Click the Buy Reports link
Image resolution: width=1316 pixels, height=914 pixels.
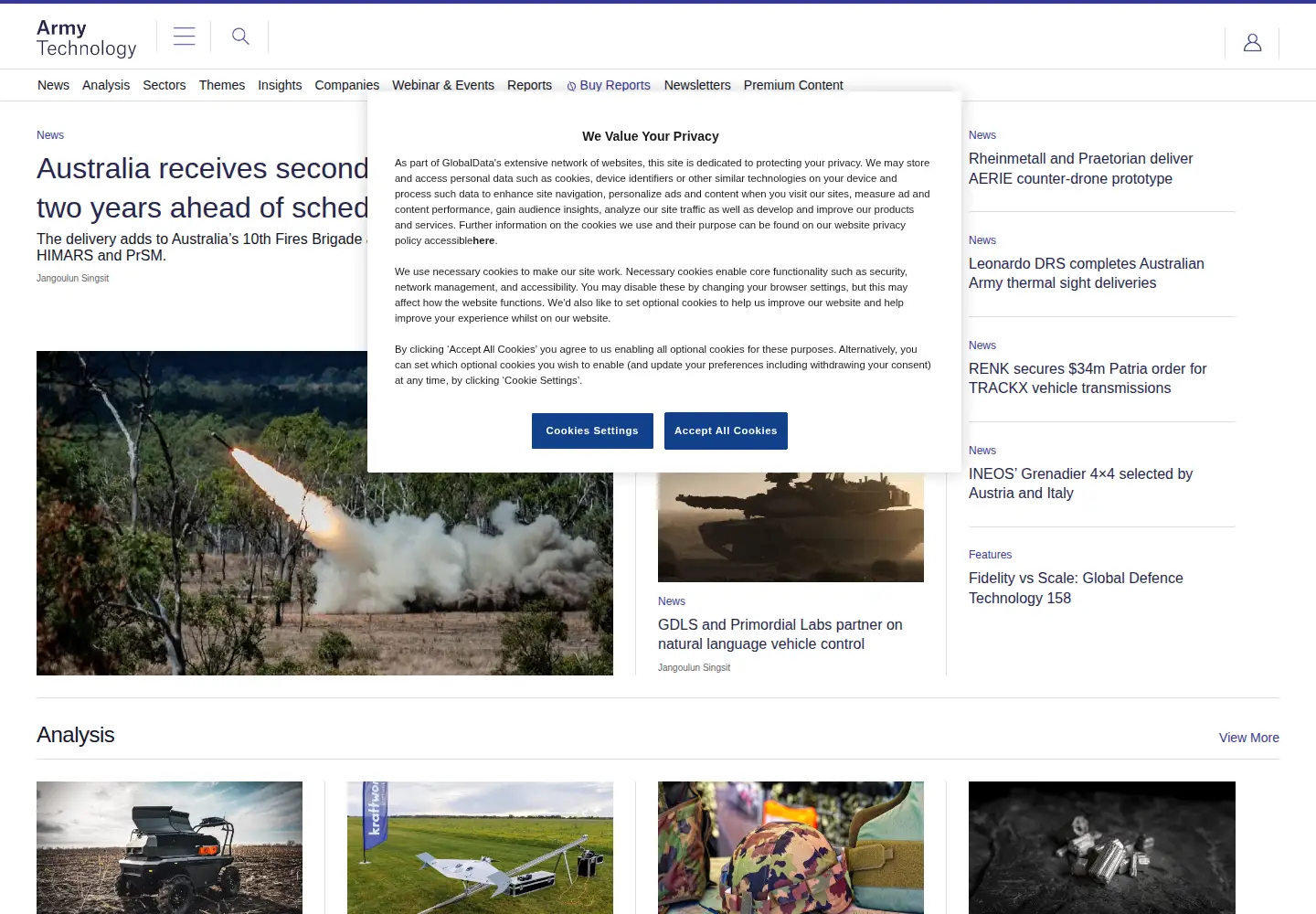pyautogui.click(x=609, y=85)
